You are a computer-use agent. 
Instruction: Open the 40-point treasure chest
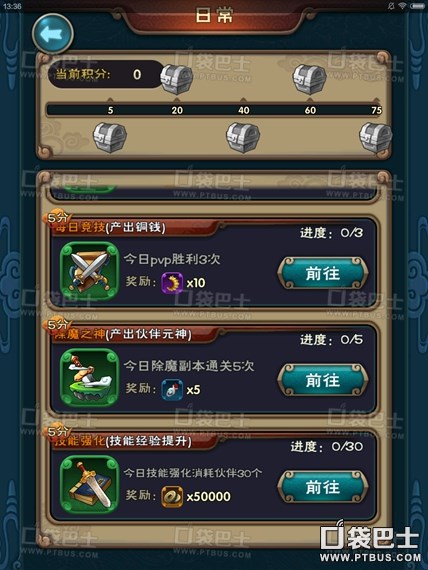coord(243,137)
